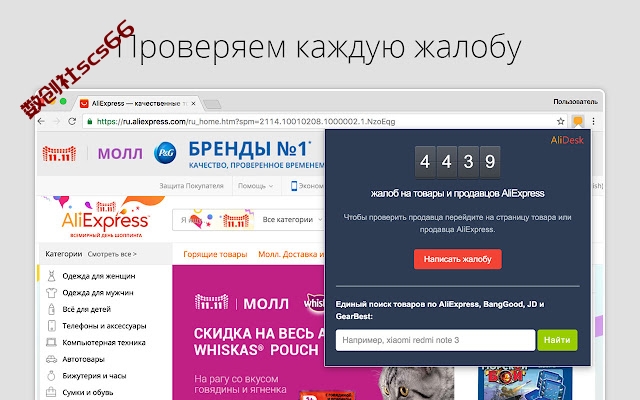Screen dimensions: 640x400
Task: Click the baby bottle icon for Всё для детей
Action: [51, 309]
